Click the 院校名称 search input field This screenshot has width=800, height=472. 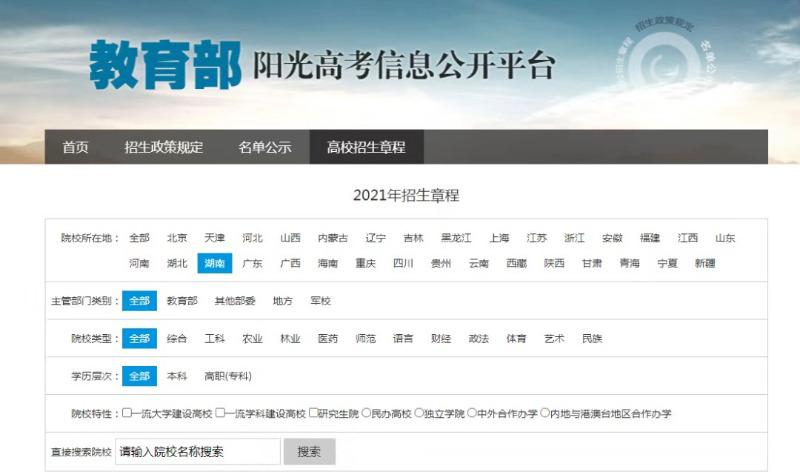pos(198,452)
